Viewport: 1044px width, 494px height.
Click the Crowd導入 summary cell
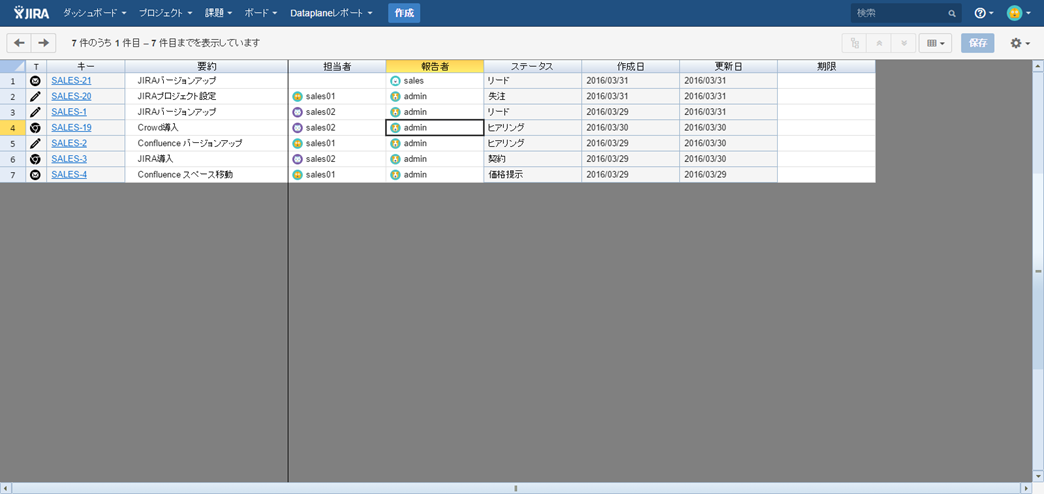click(206, 127)
